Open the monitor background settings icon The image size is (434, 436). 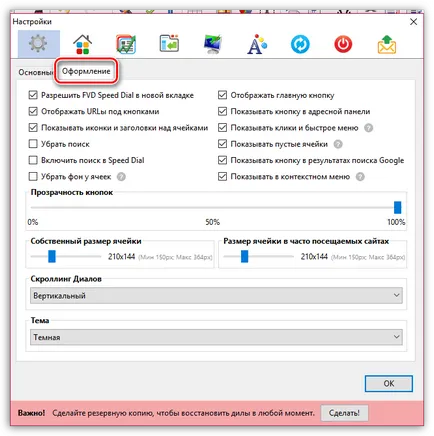213,44
